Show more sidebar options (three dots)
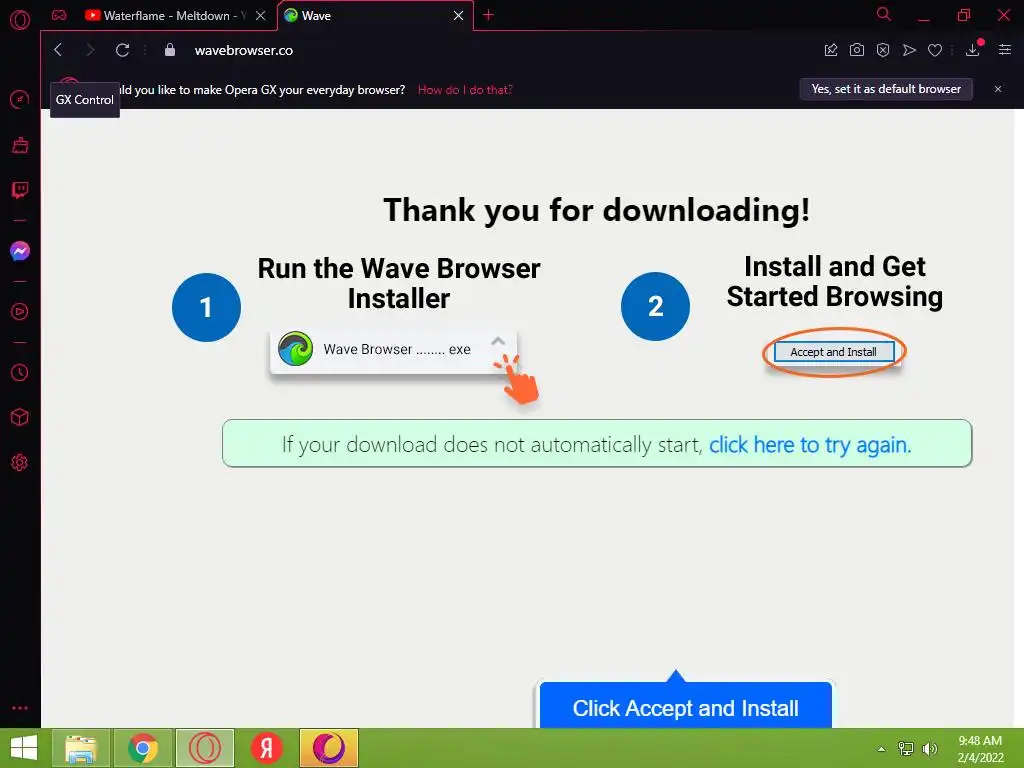The width and height of the screenshot is (1024, 768). (20, 708)
